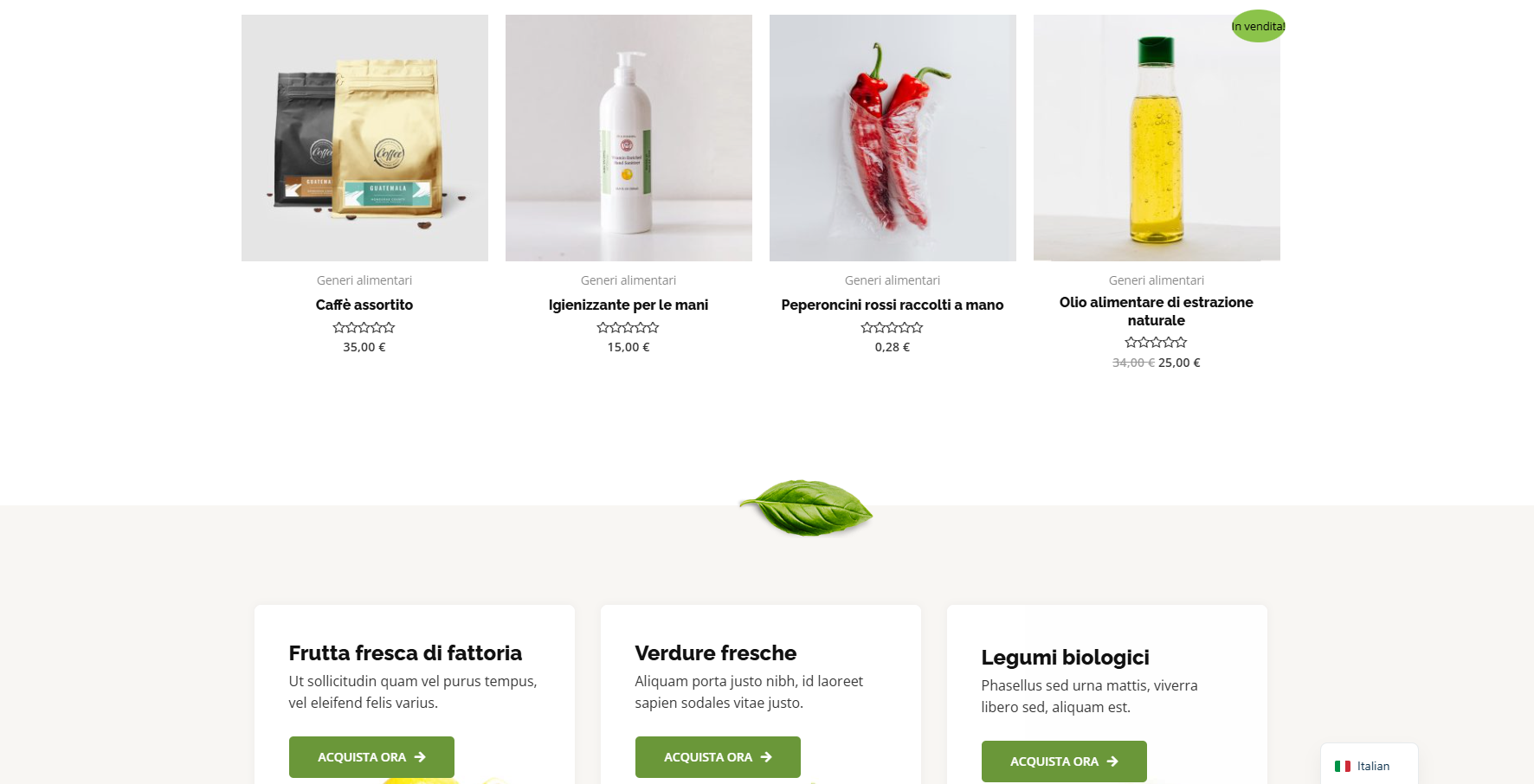The width and height of the screenshot is (1534, 784).
Task: Open 'Olio alimentare di estrazione naturale' link
Action: 1157,312
